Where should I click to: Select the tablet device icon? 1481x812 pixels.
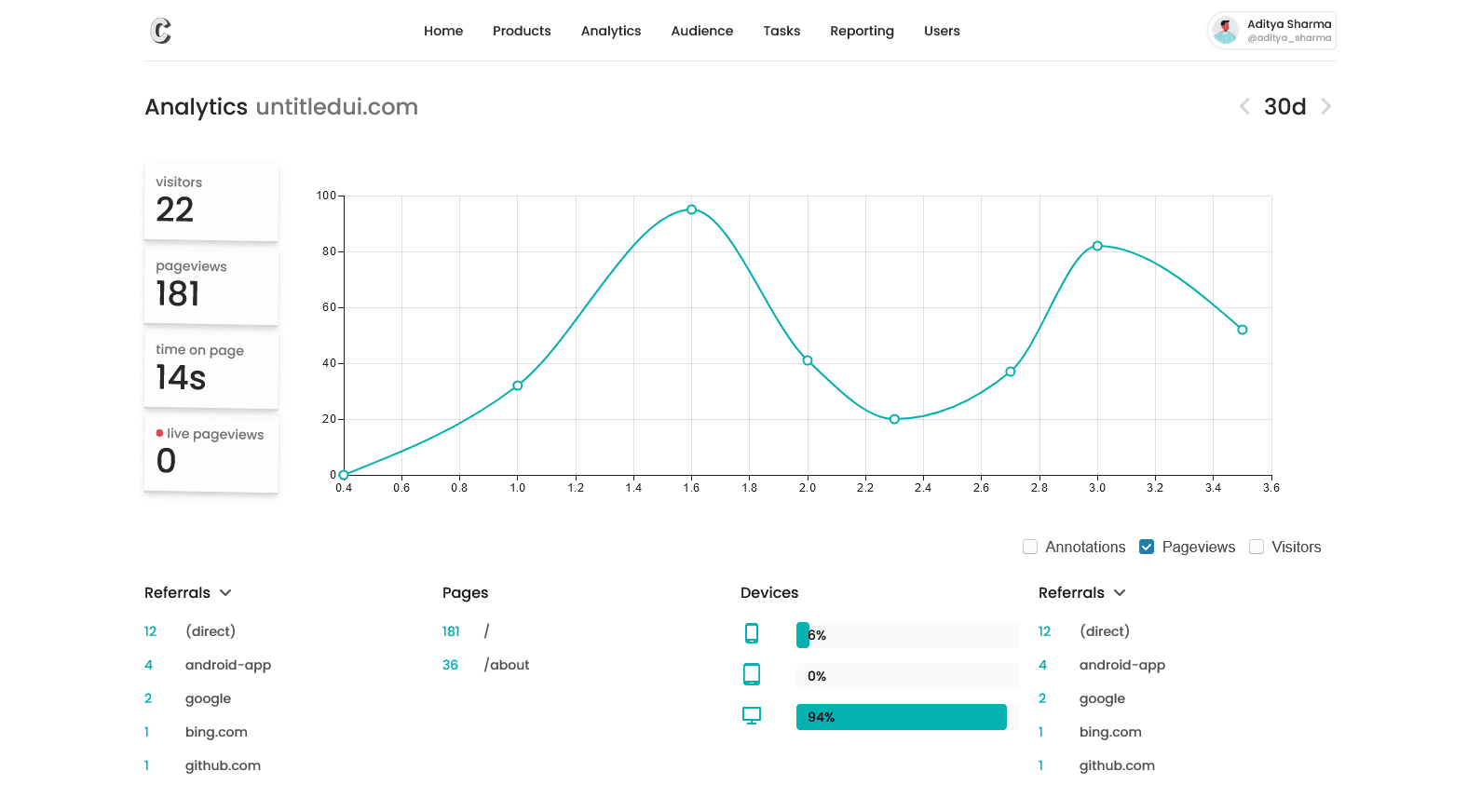752,674
